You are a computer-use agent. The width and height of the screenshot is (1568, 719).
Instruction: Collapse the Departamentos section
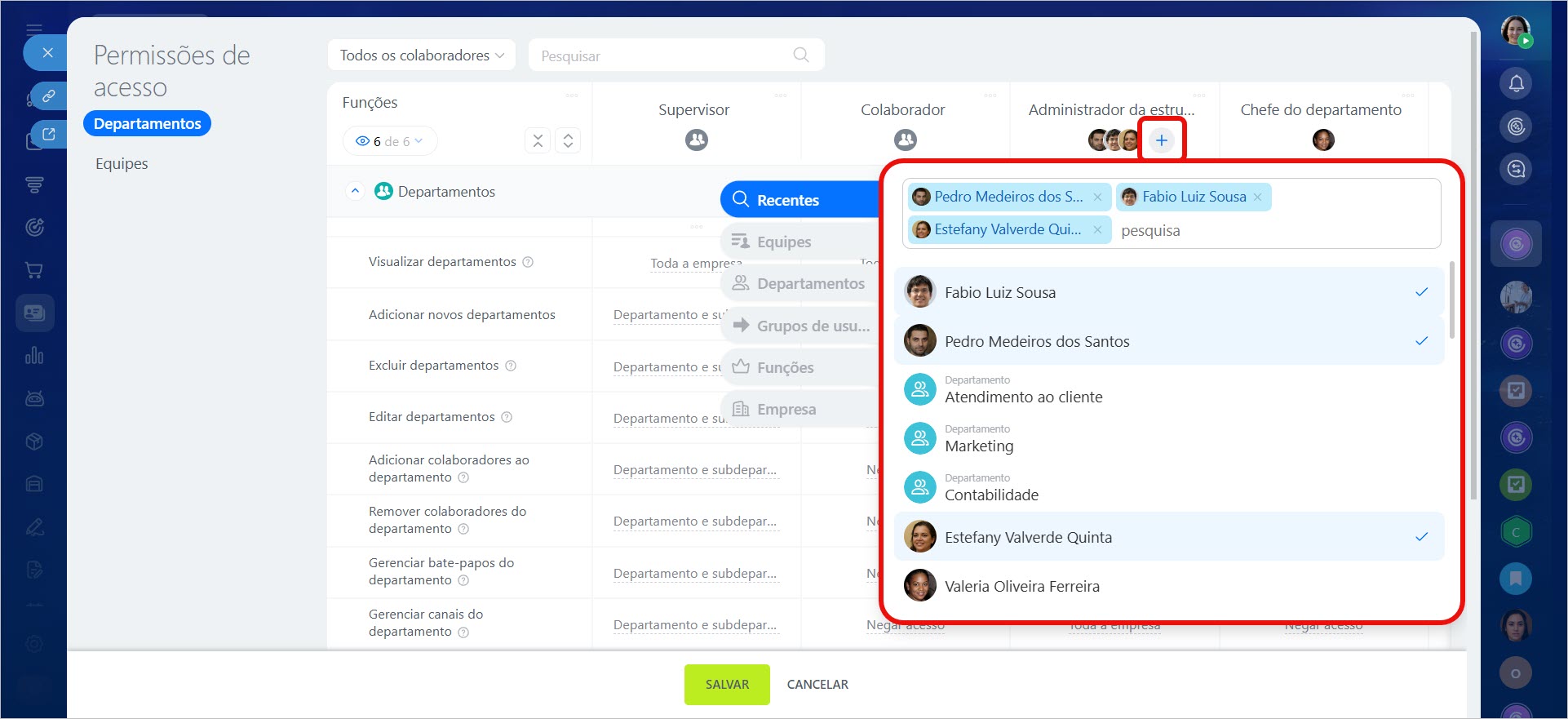[x=355, y=191]
